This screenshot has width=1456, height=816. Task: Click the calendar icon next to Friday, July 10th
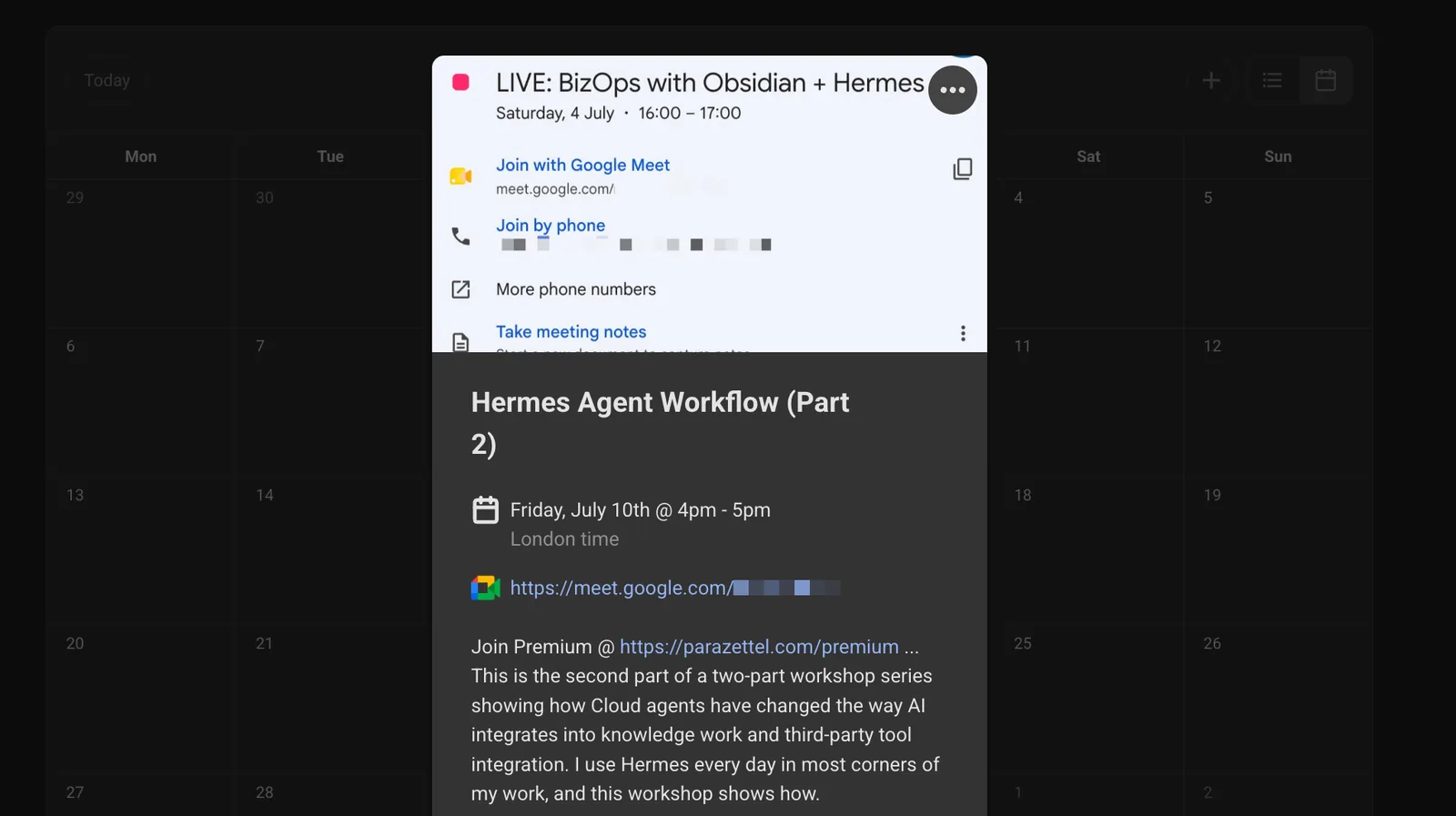click(x=486, y=510)
